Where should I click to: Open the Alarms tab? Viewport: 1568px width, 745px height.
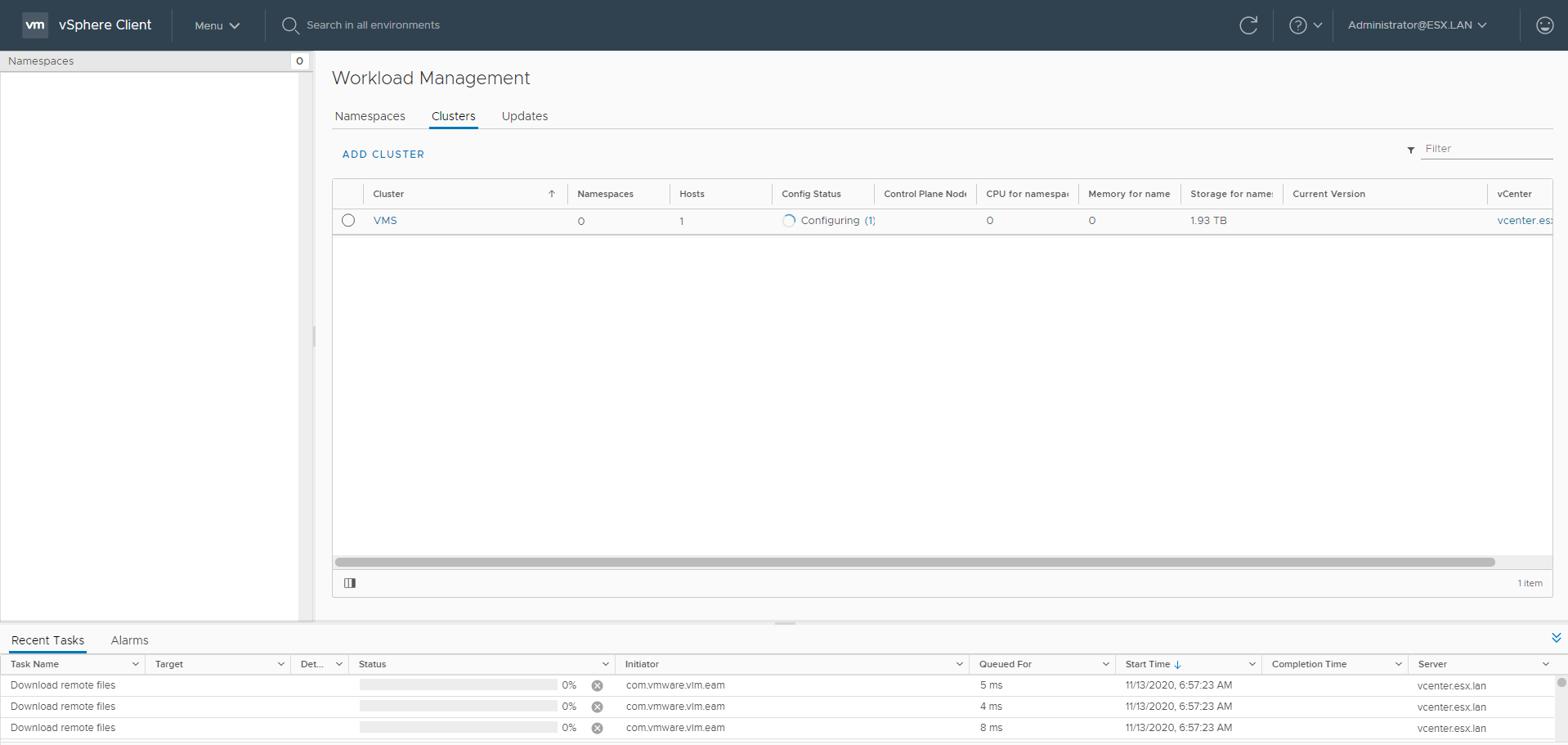[x=129, y=640]
